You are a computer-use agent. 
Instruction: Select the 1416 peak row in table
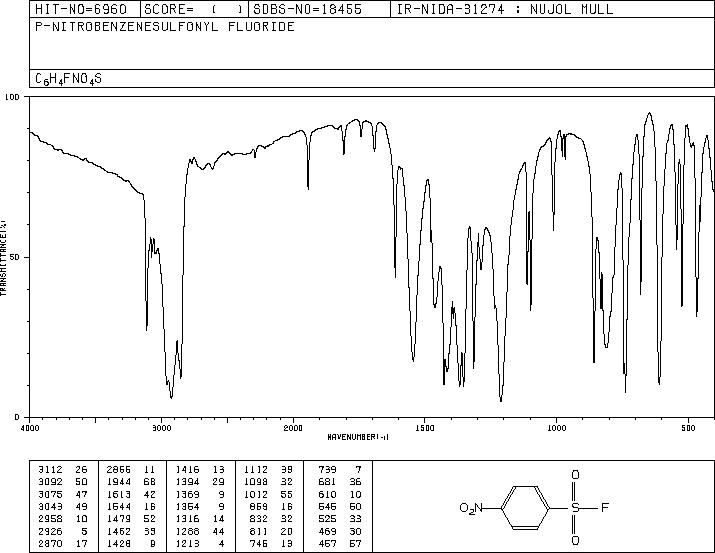[x=200, y=470]
